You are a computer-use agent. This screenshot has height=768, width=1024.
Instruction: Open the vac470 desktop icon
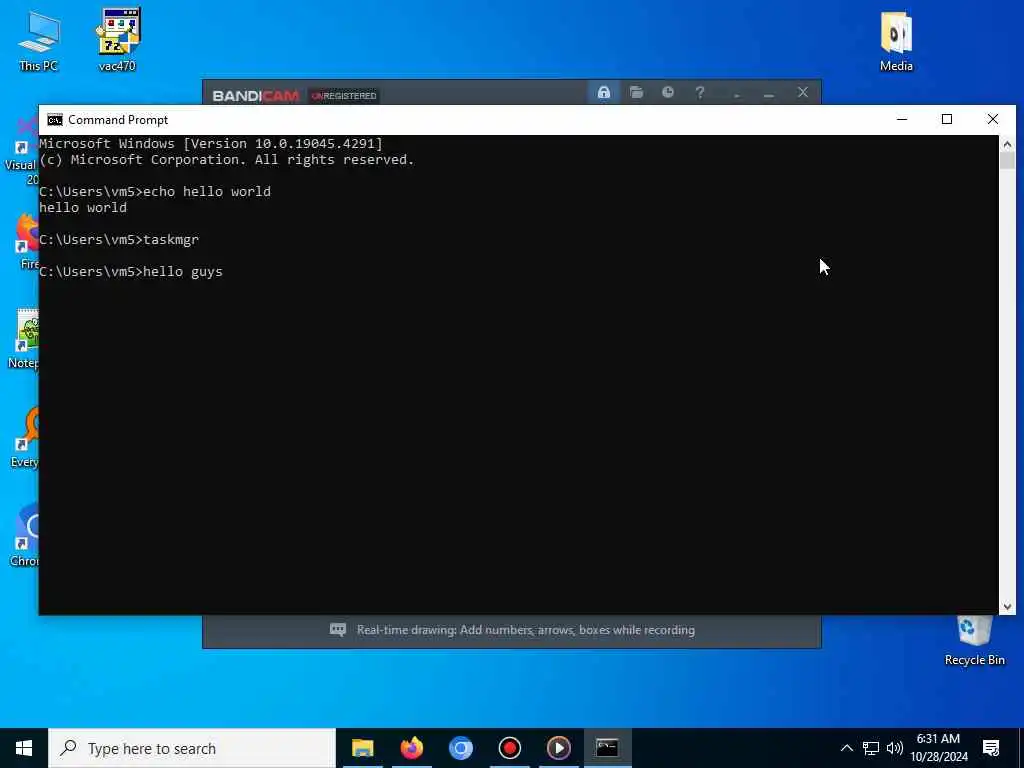118,40
